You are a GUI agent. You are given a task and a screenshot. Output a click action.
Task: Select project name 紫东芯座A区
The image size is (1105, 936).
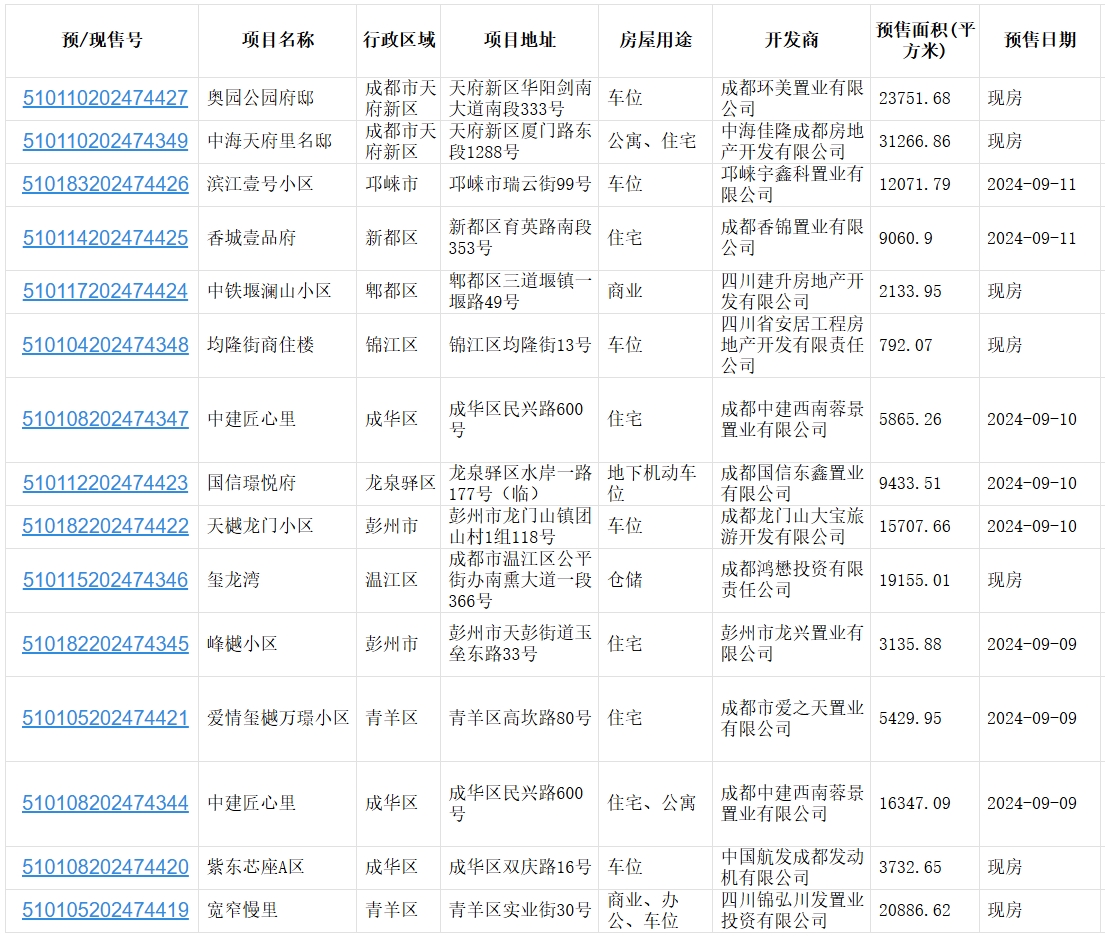coord(256,867)
